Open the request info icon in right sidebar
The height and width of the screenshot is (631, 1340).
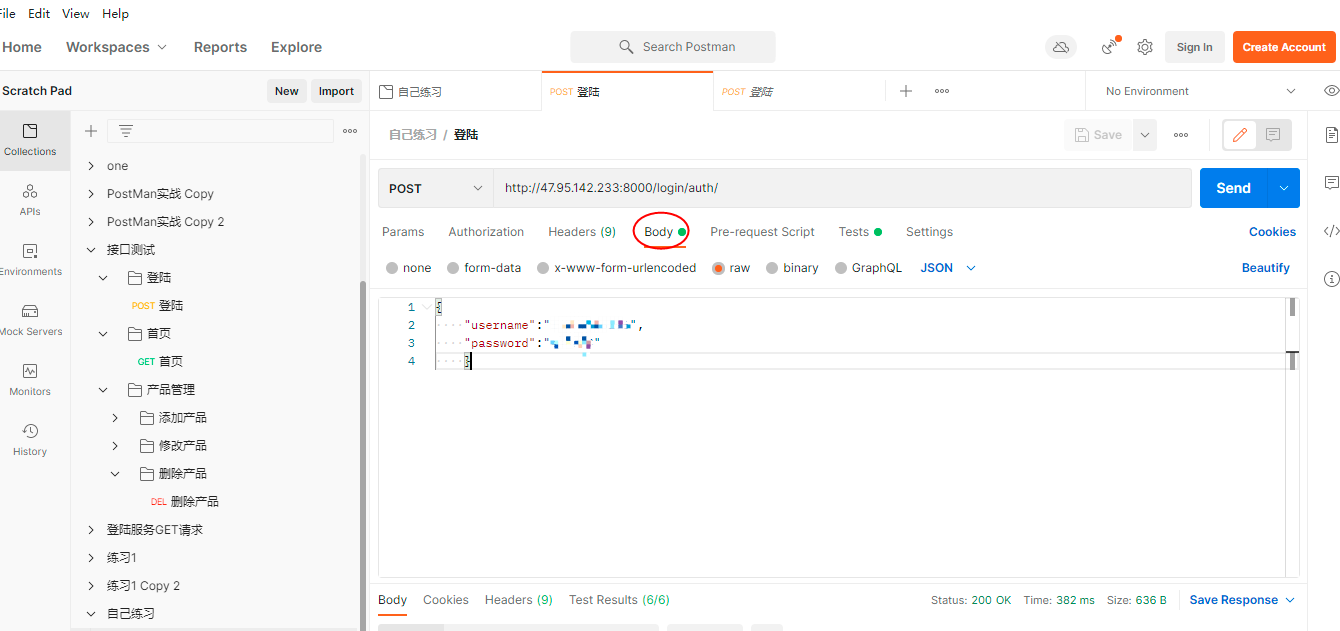(x=1331, y=279)
